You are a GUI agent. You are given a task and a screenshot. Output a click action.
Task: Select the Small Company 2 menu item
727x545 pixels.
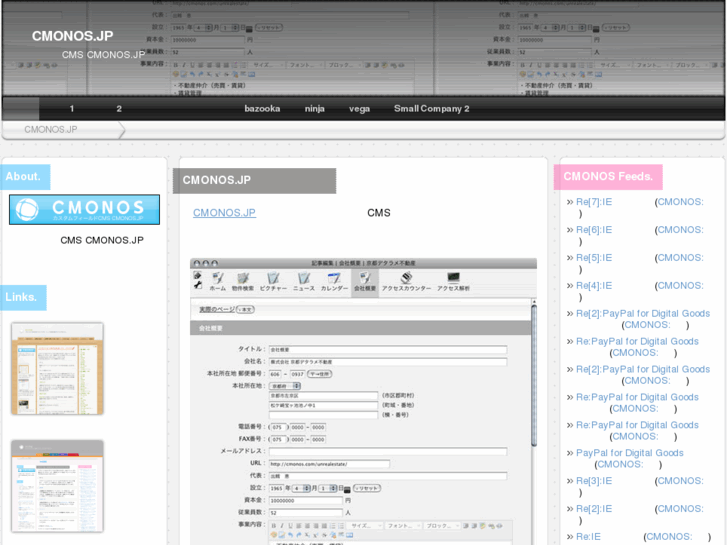coord(431,108)
